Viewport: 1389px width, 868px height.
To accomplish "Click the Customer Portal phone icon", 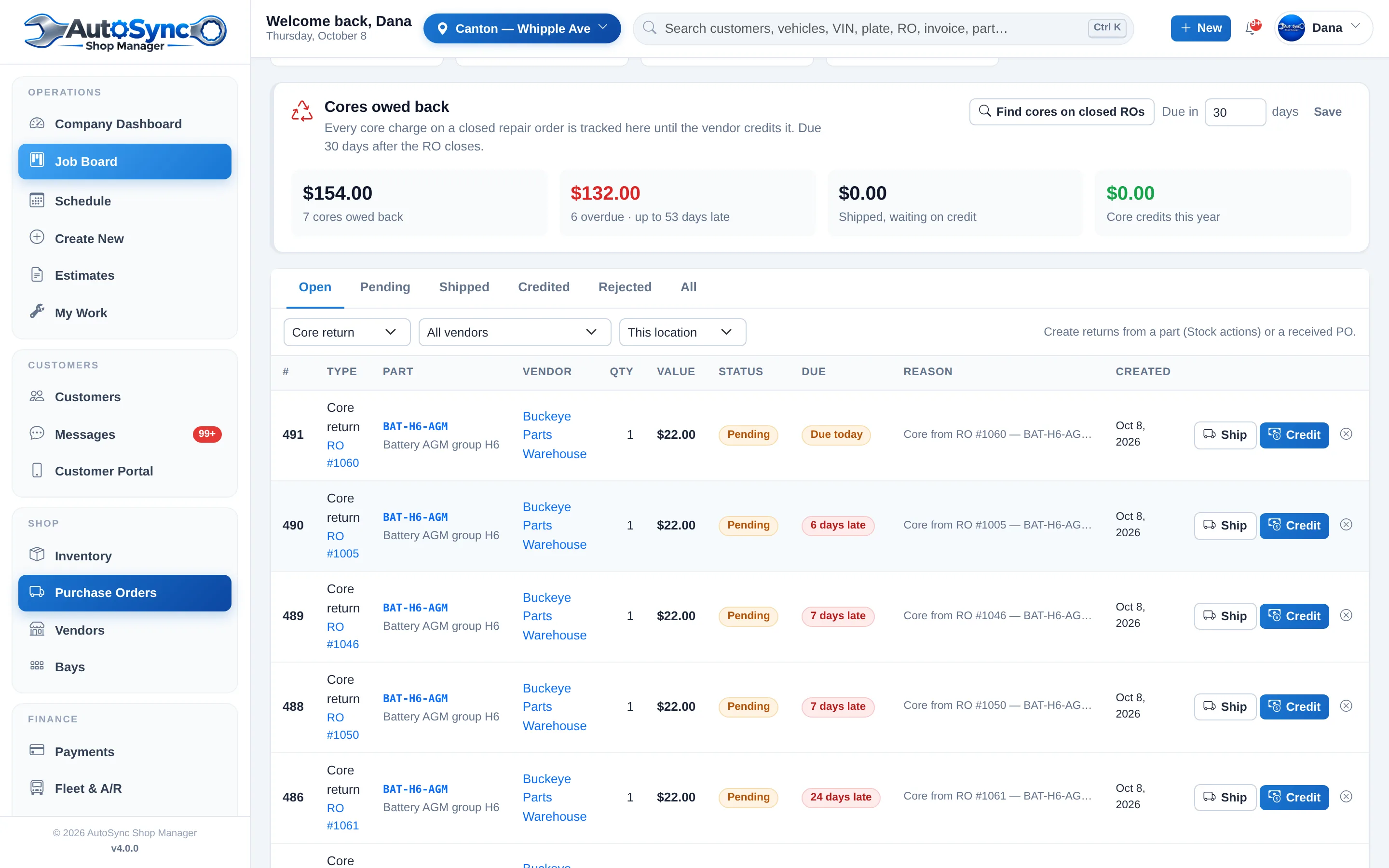I will (x=37, y=471).
